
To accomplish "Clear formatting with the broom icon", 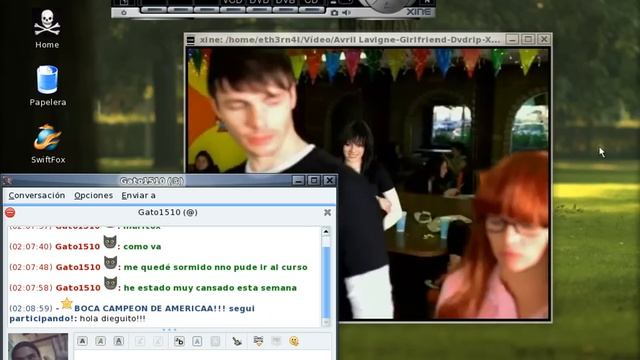I will pos(237,341).
